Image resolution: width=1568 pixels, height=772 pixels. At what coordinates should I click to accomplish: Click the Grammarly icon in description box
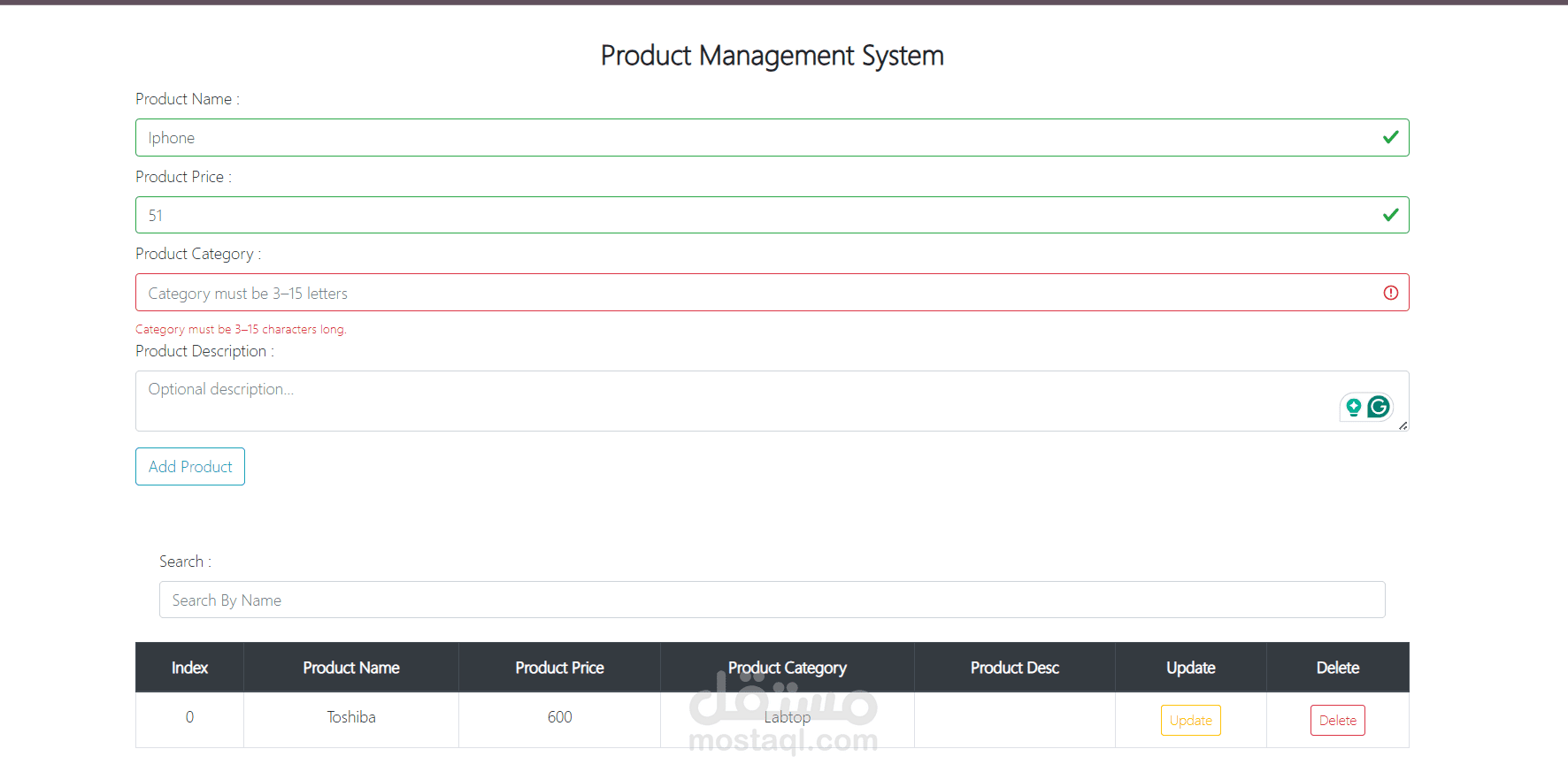[x=1379, y=407]
